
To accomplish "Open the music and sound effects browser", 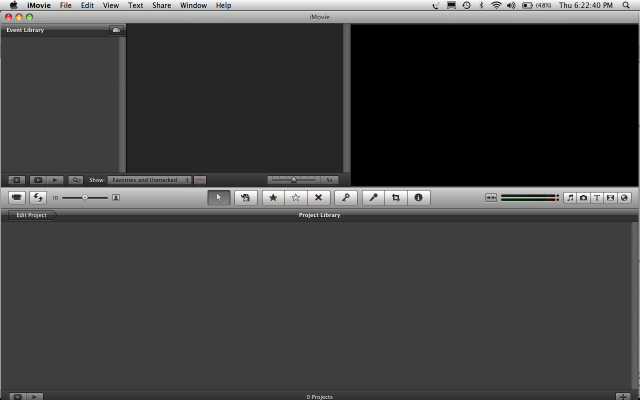I will (x=570, y=198).
